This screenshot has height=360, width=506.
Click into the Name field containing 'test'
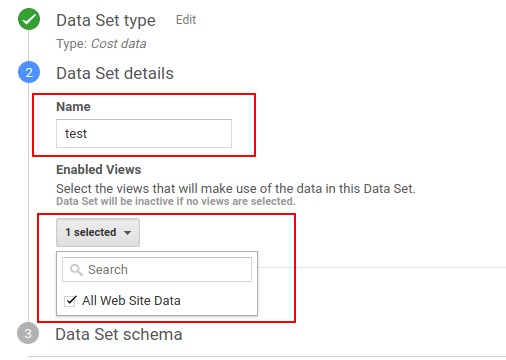tap(144, 133)
